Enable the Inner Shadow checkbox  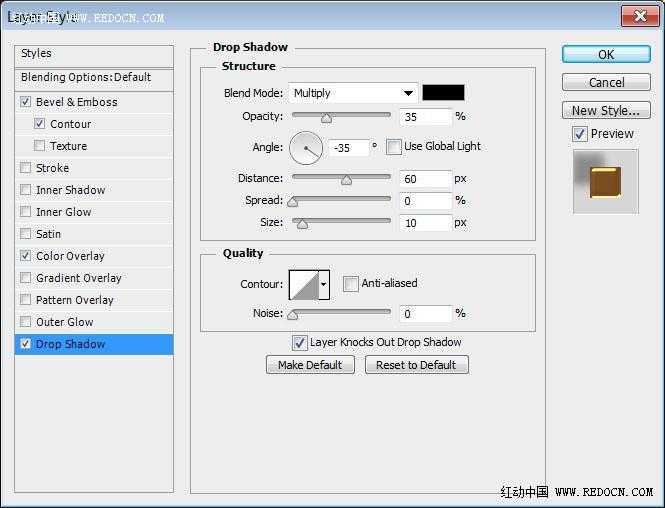(25, 190)
